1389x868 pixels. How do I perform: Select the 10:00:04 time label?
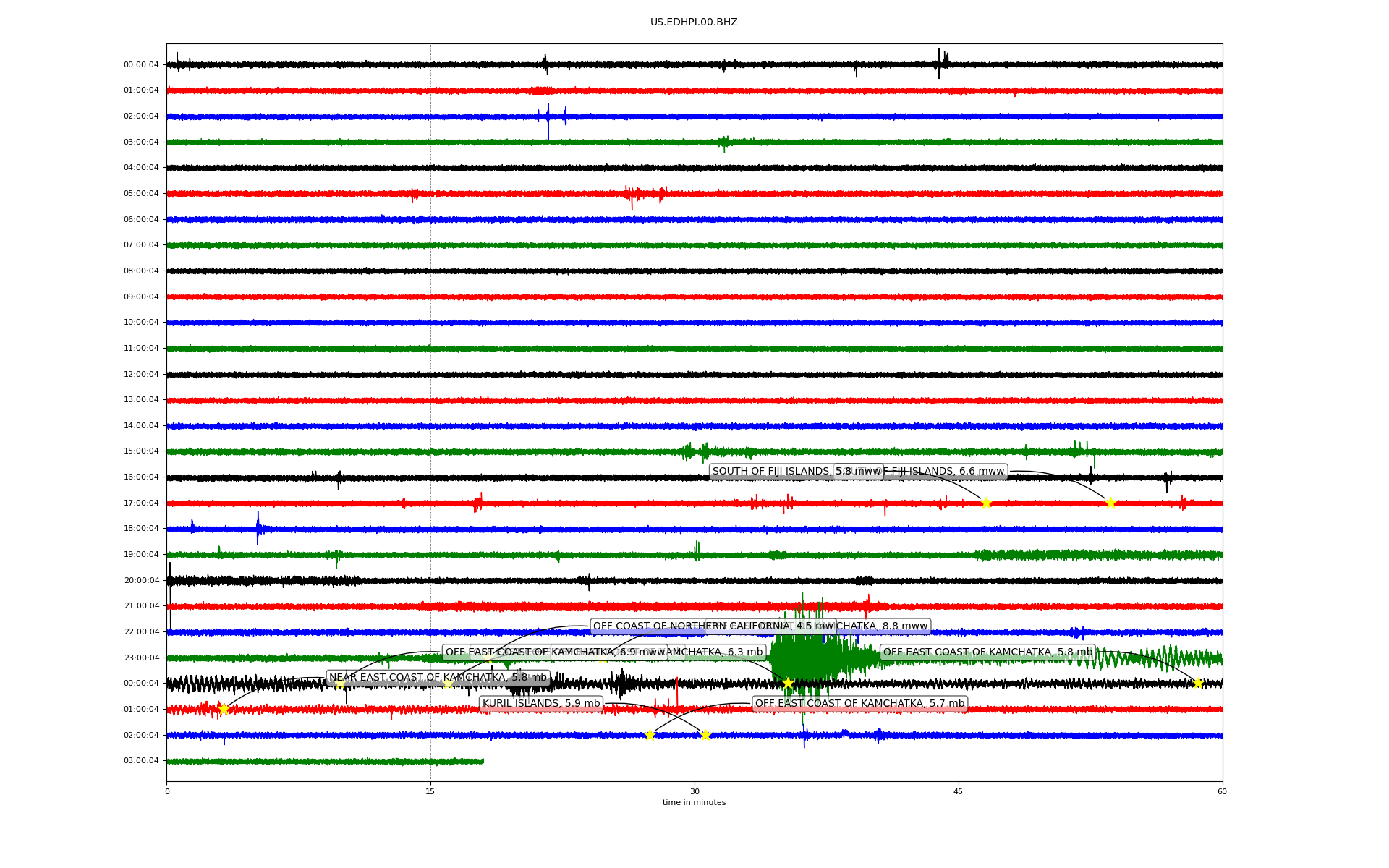141,323
